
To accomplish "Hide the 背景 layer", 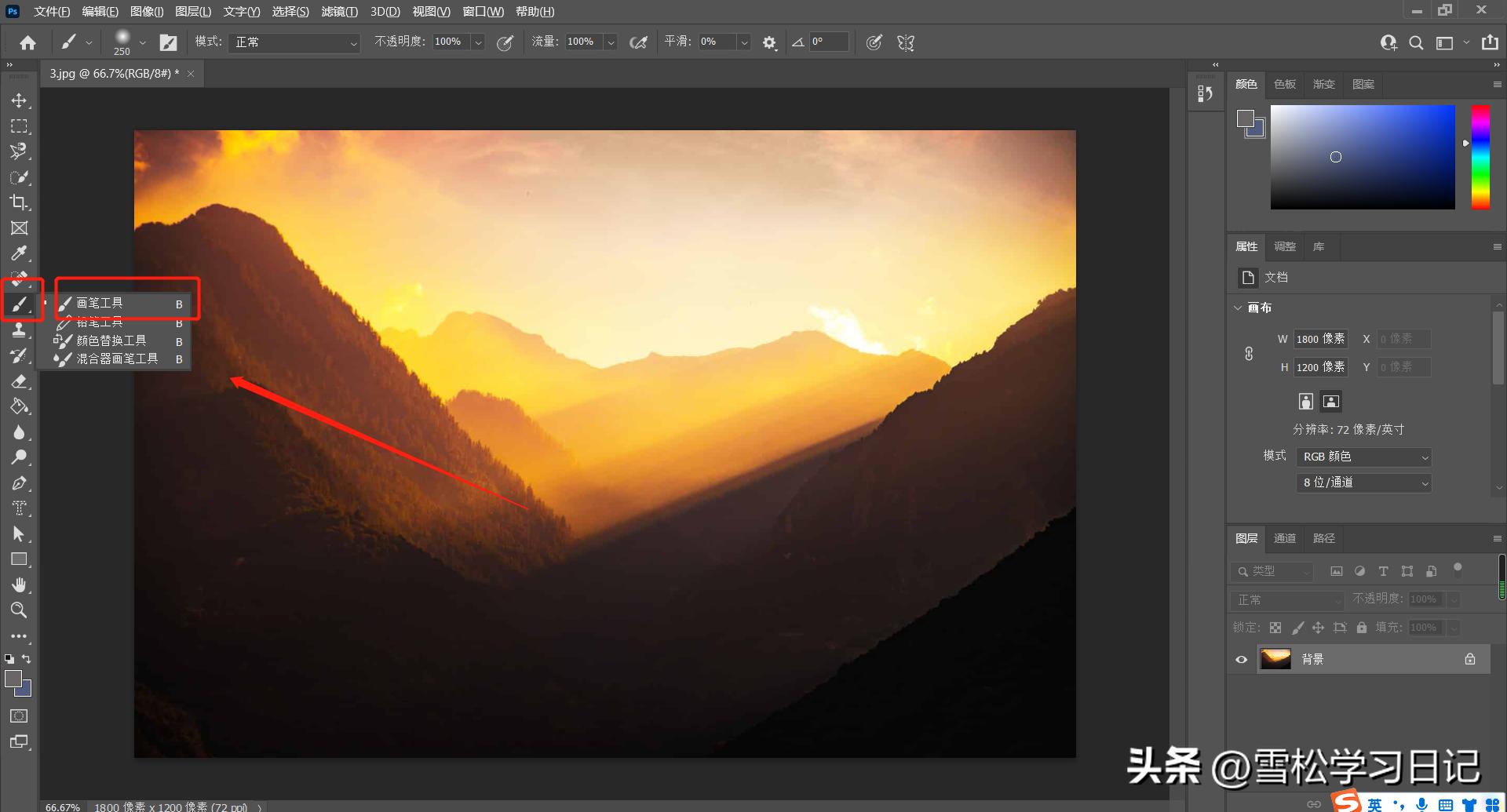I will tap(1241, 659).
